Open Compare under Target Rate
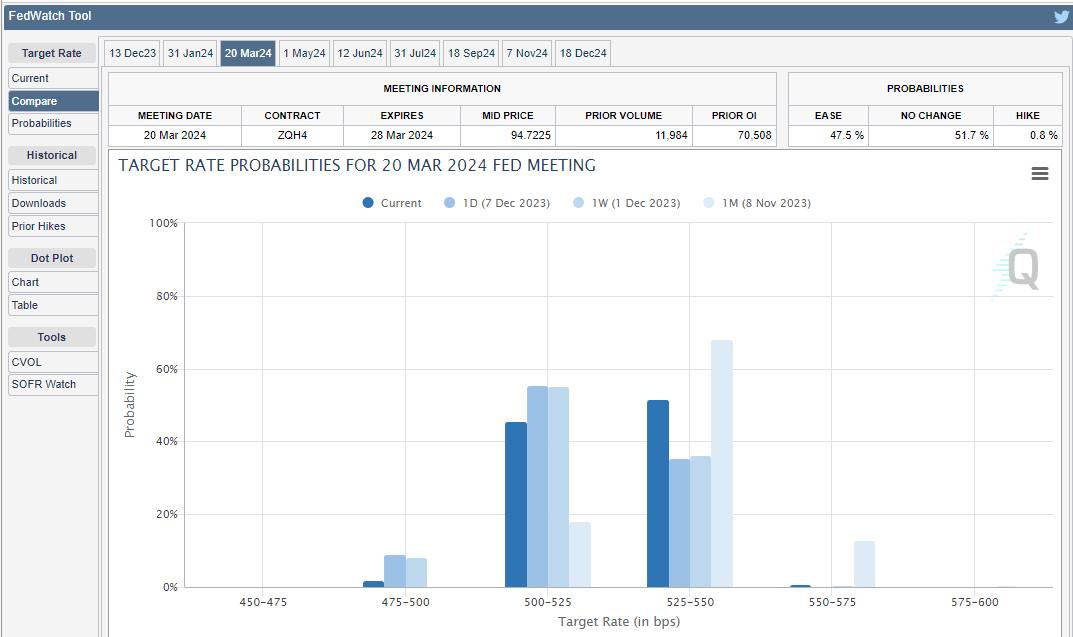Viewport: 1073px width, 637px height. [x=53, y=101]
